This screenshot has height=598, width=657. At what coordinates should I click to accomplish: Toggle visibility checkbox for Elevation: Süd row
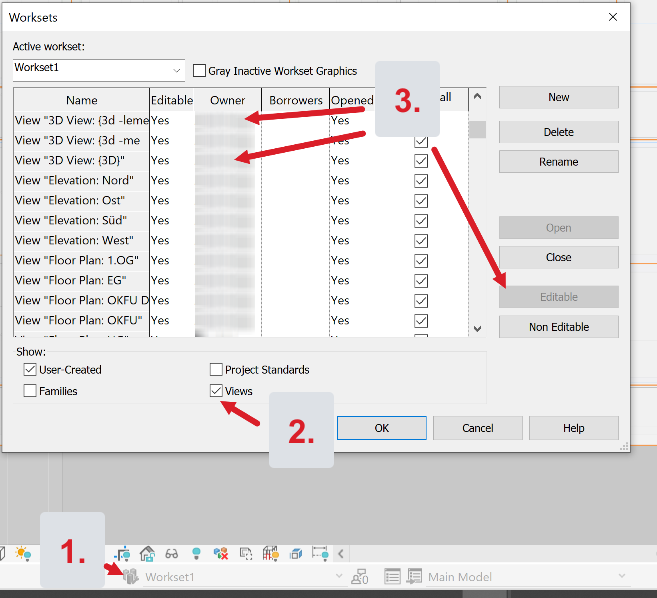coord(421,220)
